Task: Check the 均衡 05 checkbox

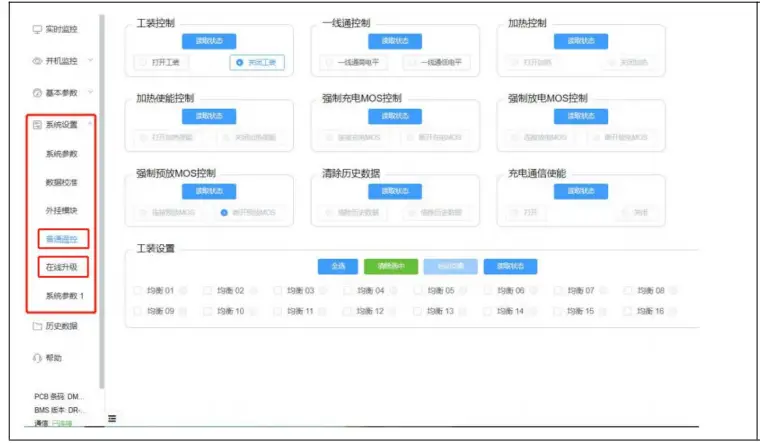Action: click(x=418, y=291)
